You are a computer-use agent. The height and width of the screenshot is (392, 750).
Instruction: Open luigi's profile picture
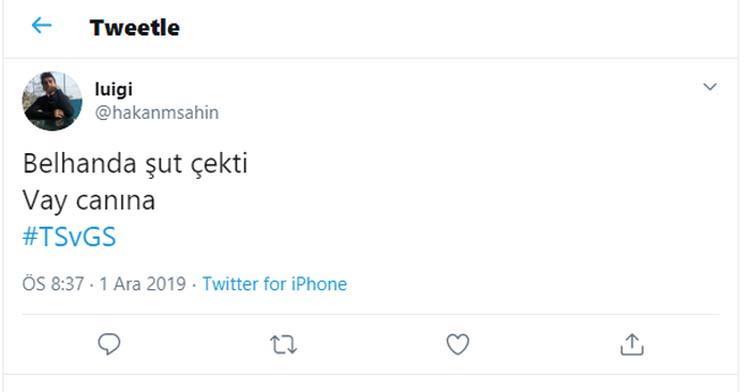pyautogui.click(x=52, y=101)
